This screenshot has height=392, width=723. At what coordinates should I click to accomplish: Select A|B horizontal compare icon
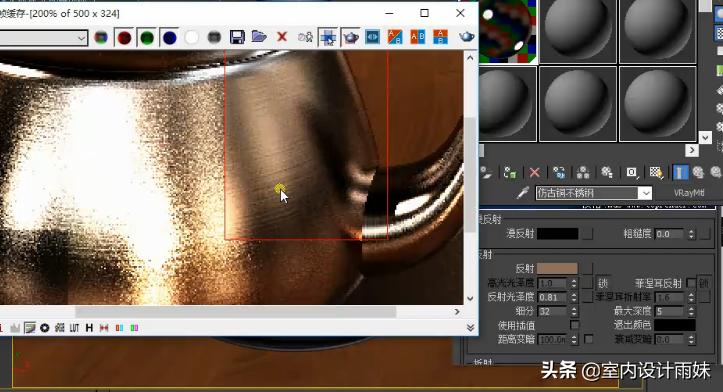pyautogui.click(x=417, y=37)
